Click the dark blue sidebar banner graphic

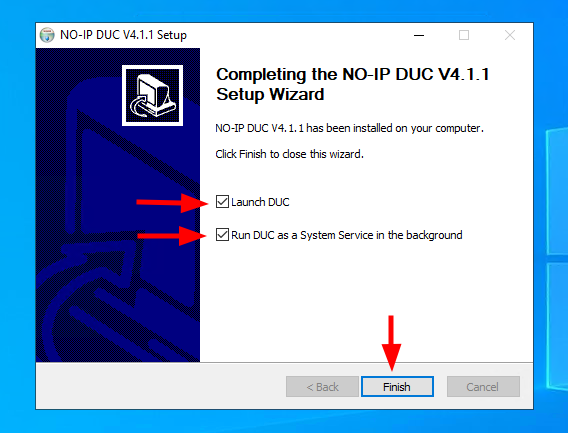click(118, 205)
